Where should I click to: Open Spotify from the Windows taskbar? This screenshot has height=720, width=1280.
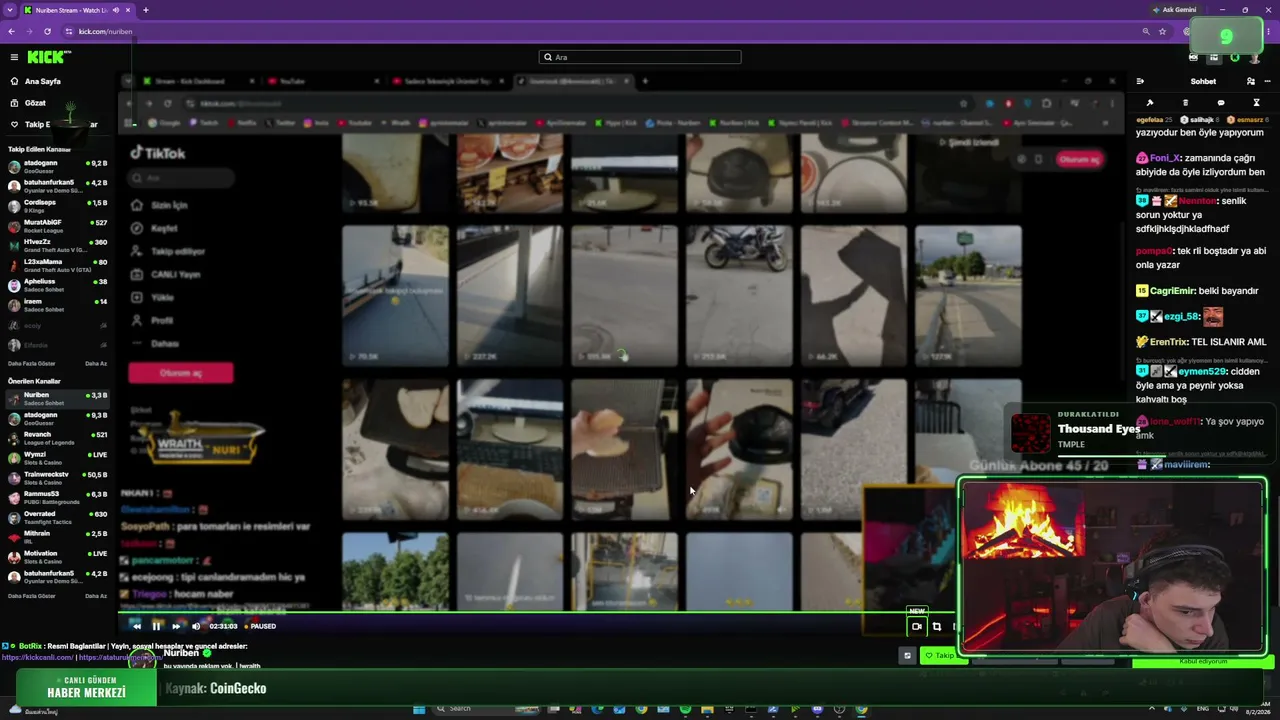coord(685,709)
